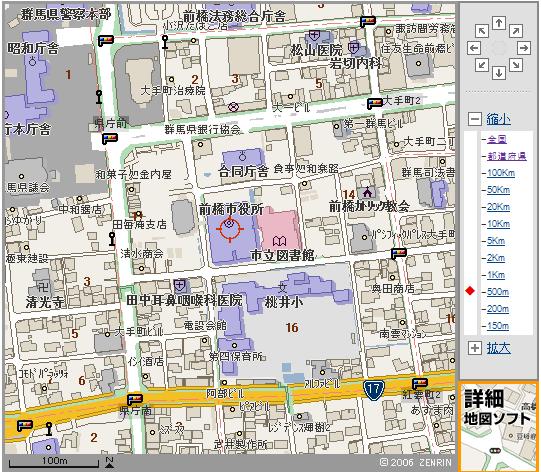Click the minus zoom-out icon

coord(474,119)
